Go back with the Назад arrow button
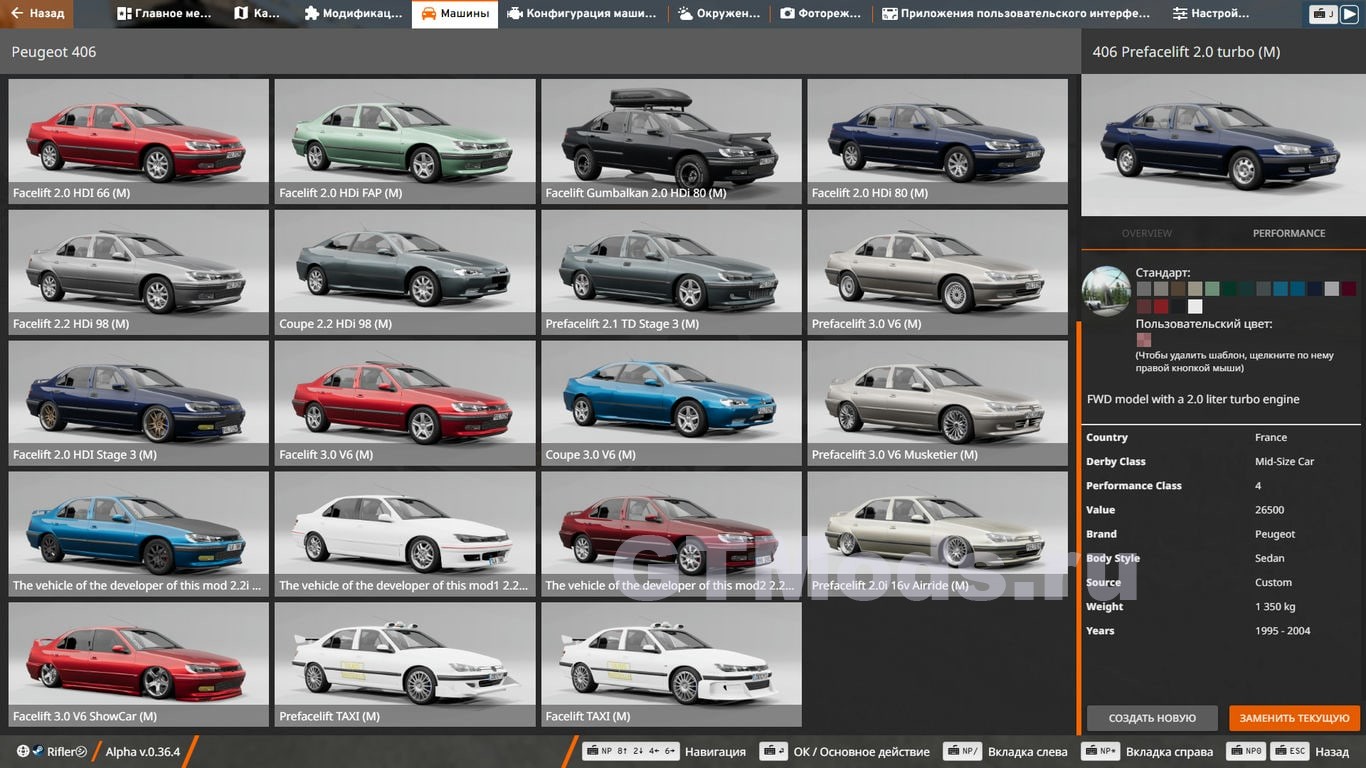The image size is (1366, 768). point(37,14)
